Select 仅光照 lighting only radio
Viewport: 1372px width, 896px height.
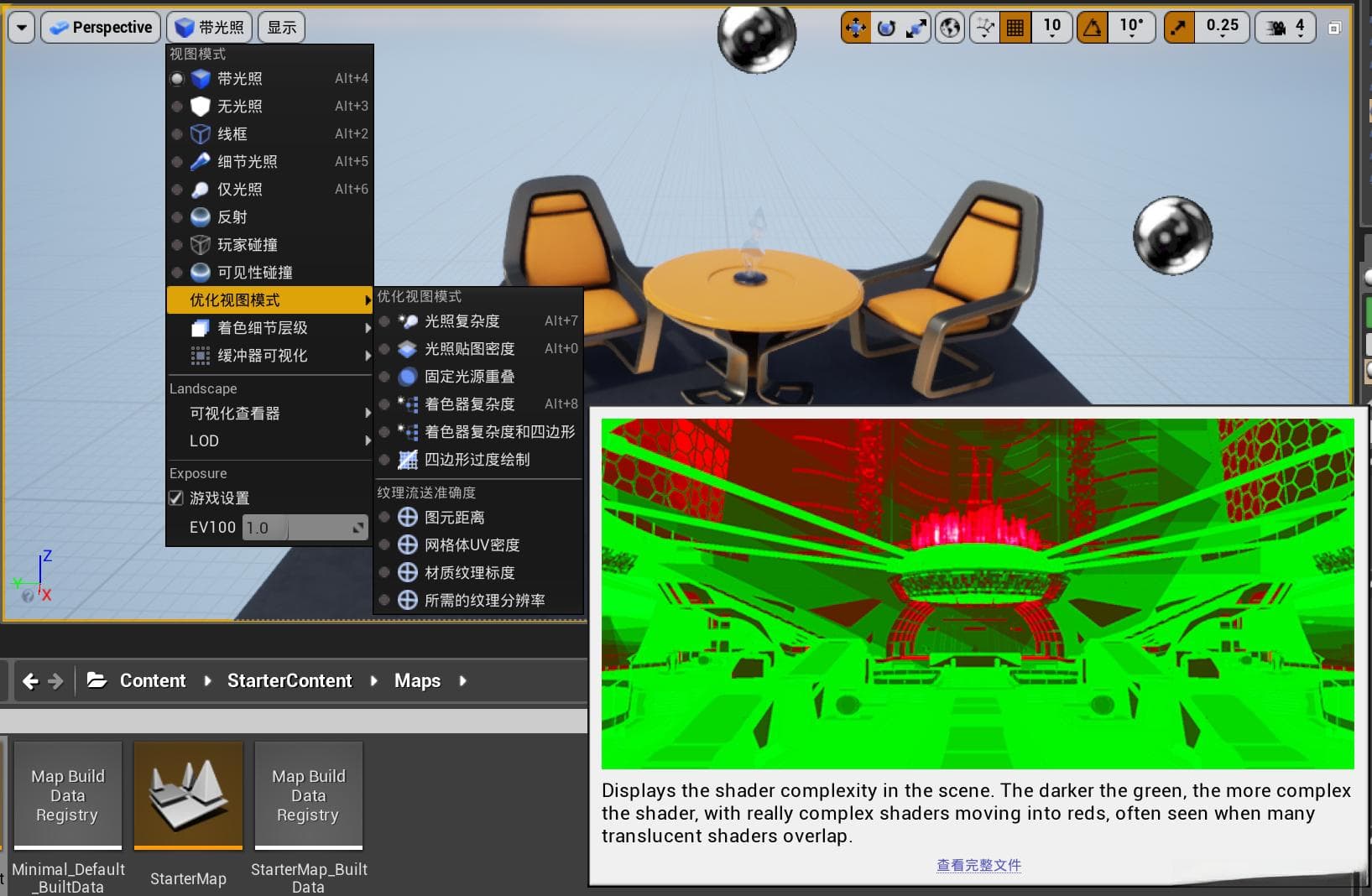(177, 190)
